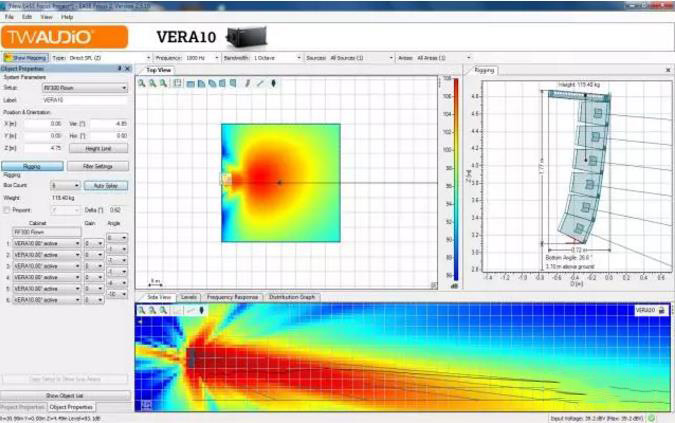The image size is (675, 423).
Task: Click the thin diagonal line icon in Top View toolbar
Action: click(260, 83)
